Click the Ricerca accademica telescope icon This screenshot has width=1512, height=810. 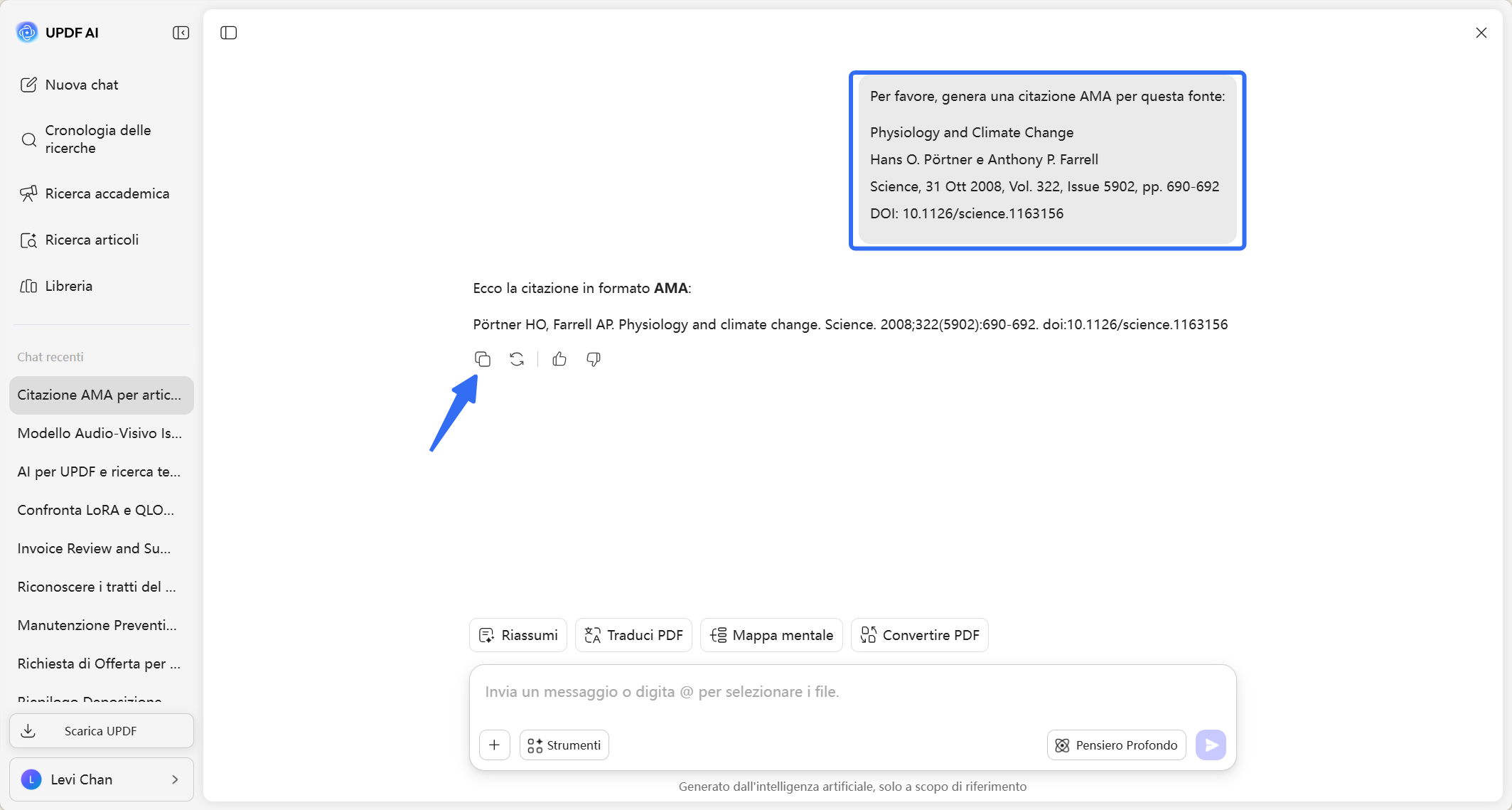click(28, 193)
